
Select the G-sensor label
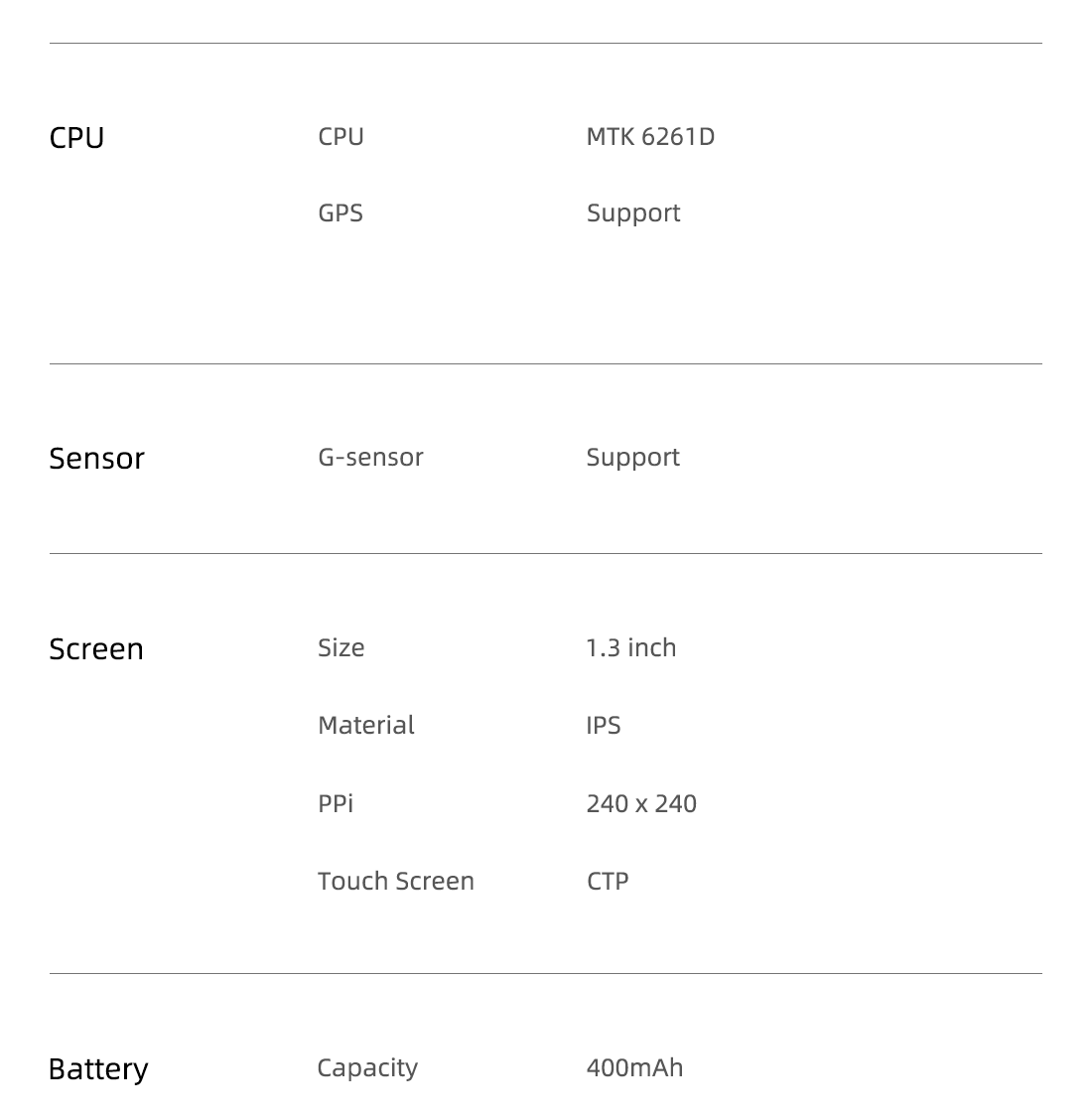click(x=370, y=457)
